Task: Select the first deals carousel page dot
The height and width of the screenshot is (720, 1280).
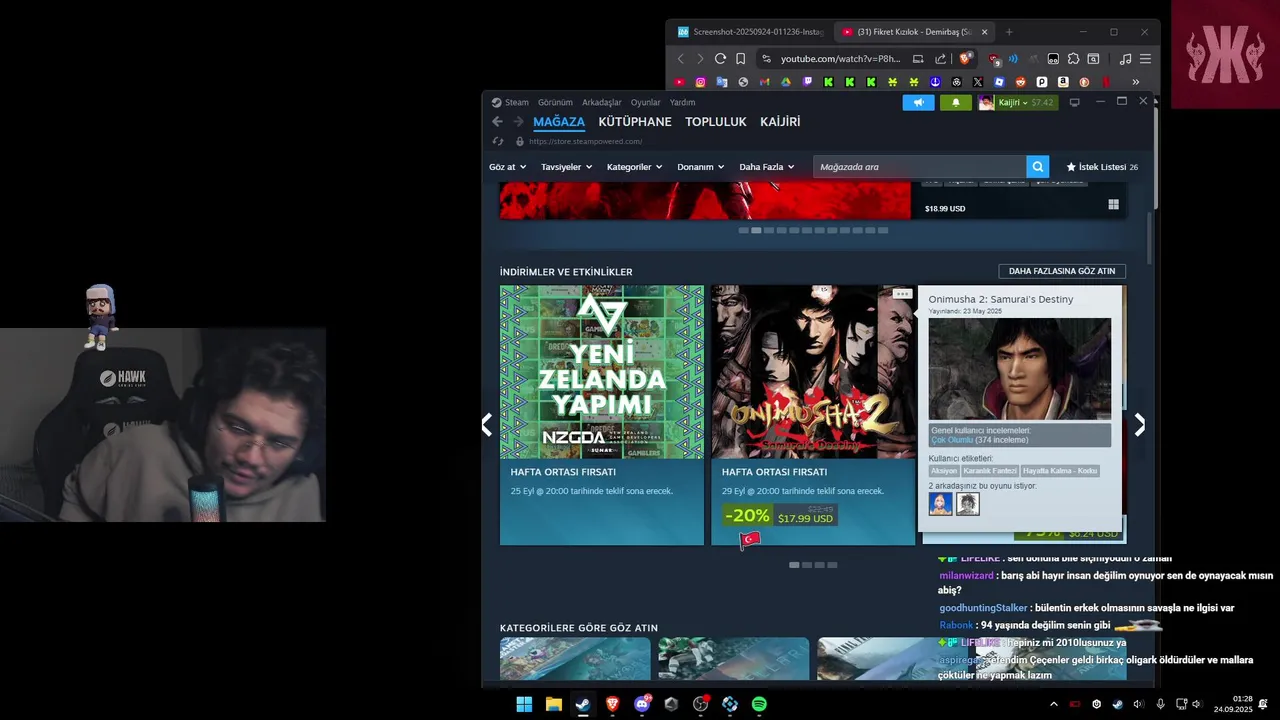Action: (794, 565)
